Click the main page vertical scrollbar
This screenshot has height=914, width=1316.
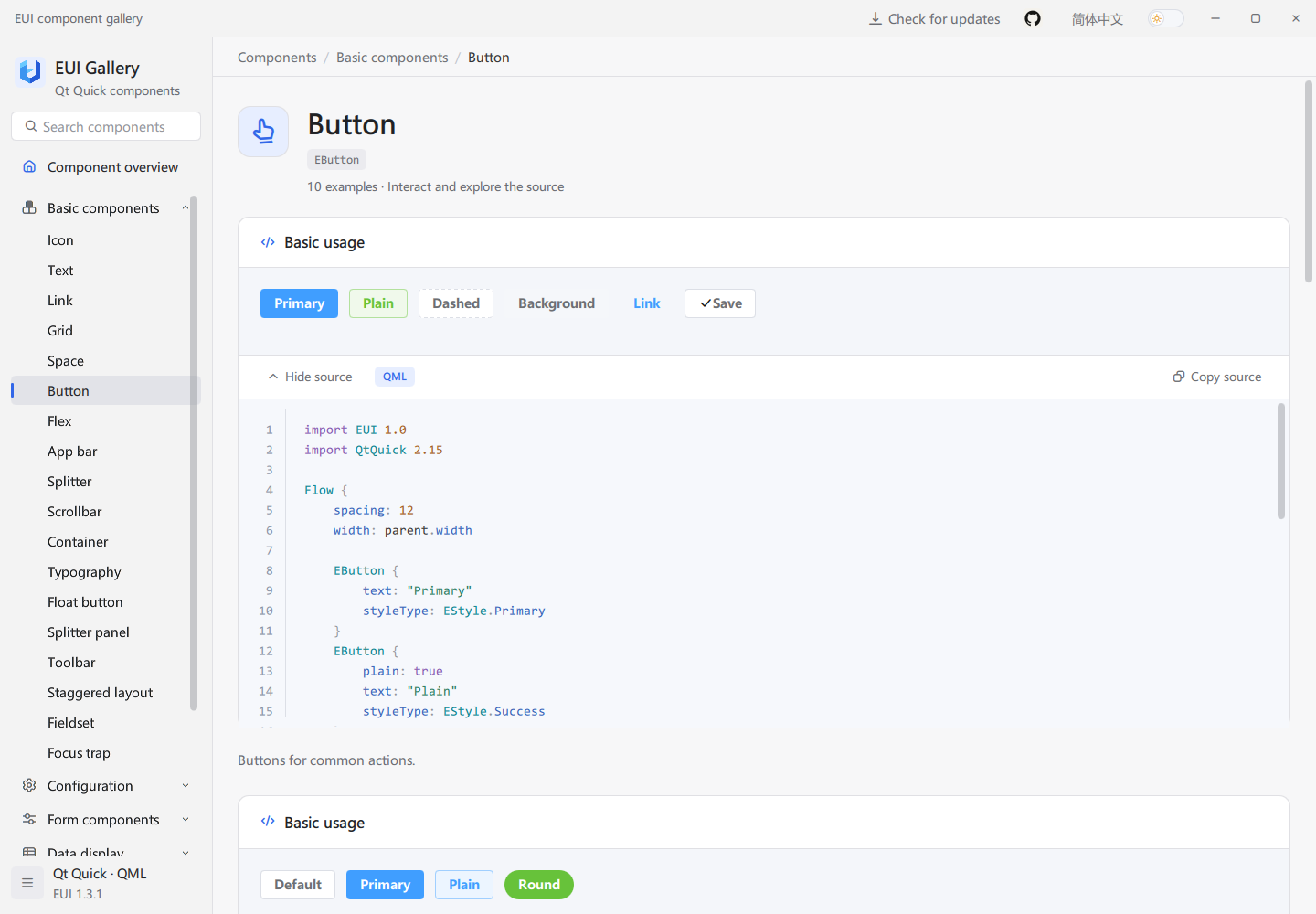tap(1309, 181)
